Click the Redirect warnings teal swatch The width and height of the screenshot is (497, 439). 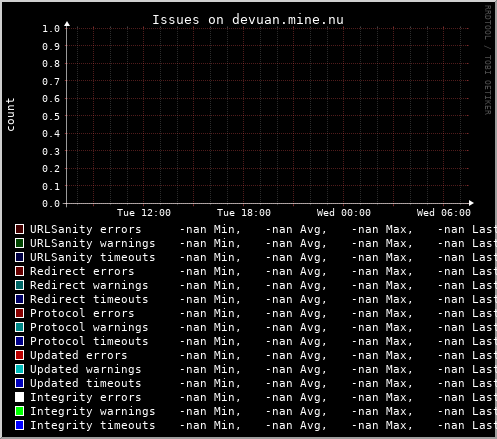(19, 285)
